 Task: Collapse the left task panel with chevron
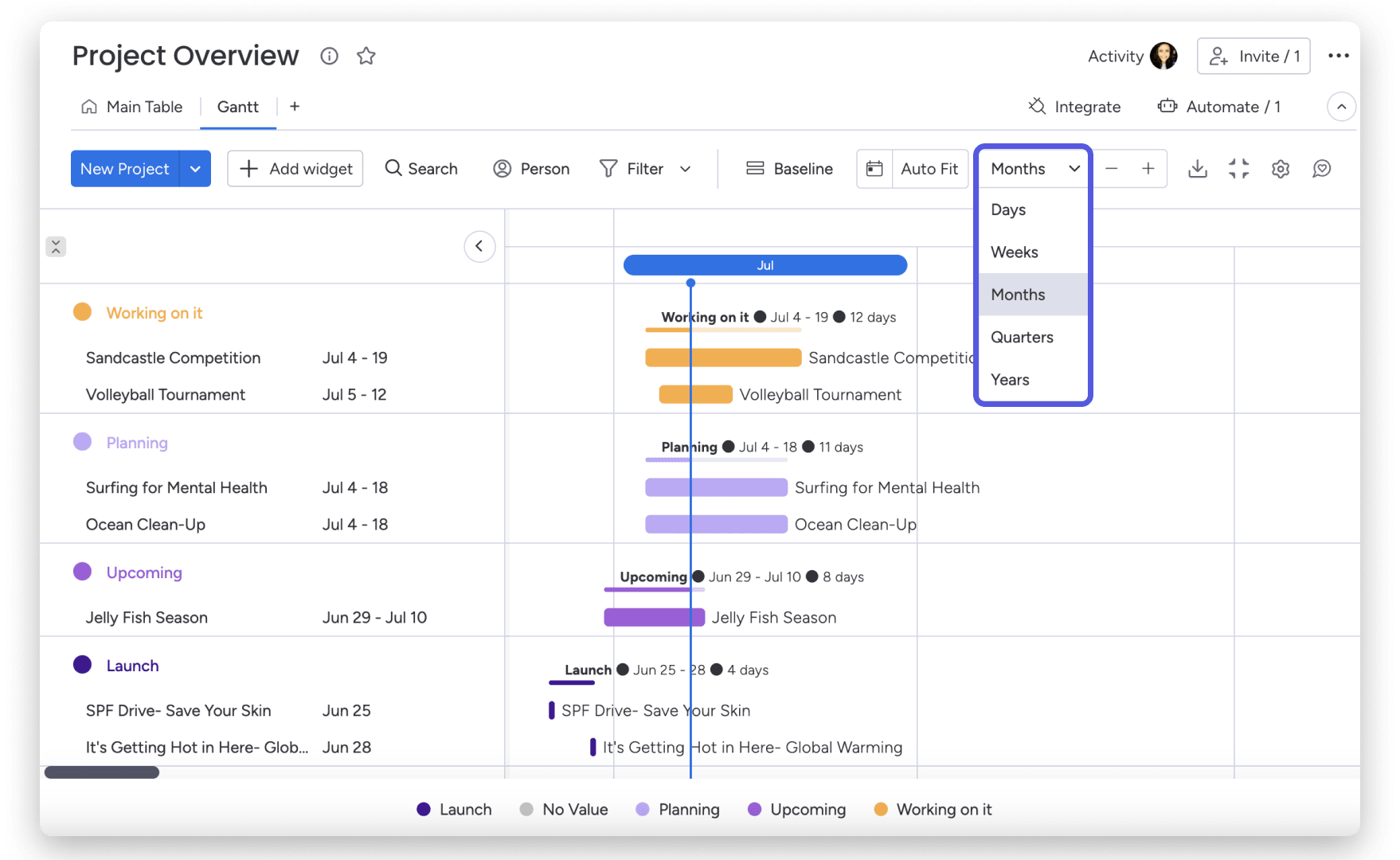[x=479, y=246]
